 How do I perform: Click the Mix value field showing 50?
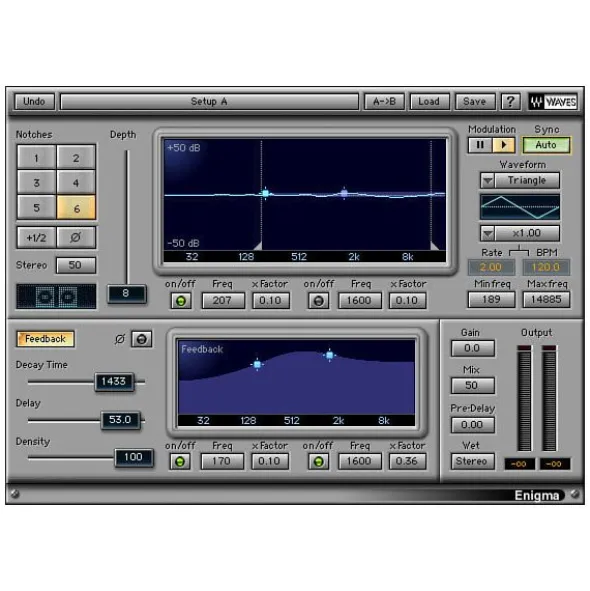[472, 385]
